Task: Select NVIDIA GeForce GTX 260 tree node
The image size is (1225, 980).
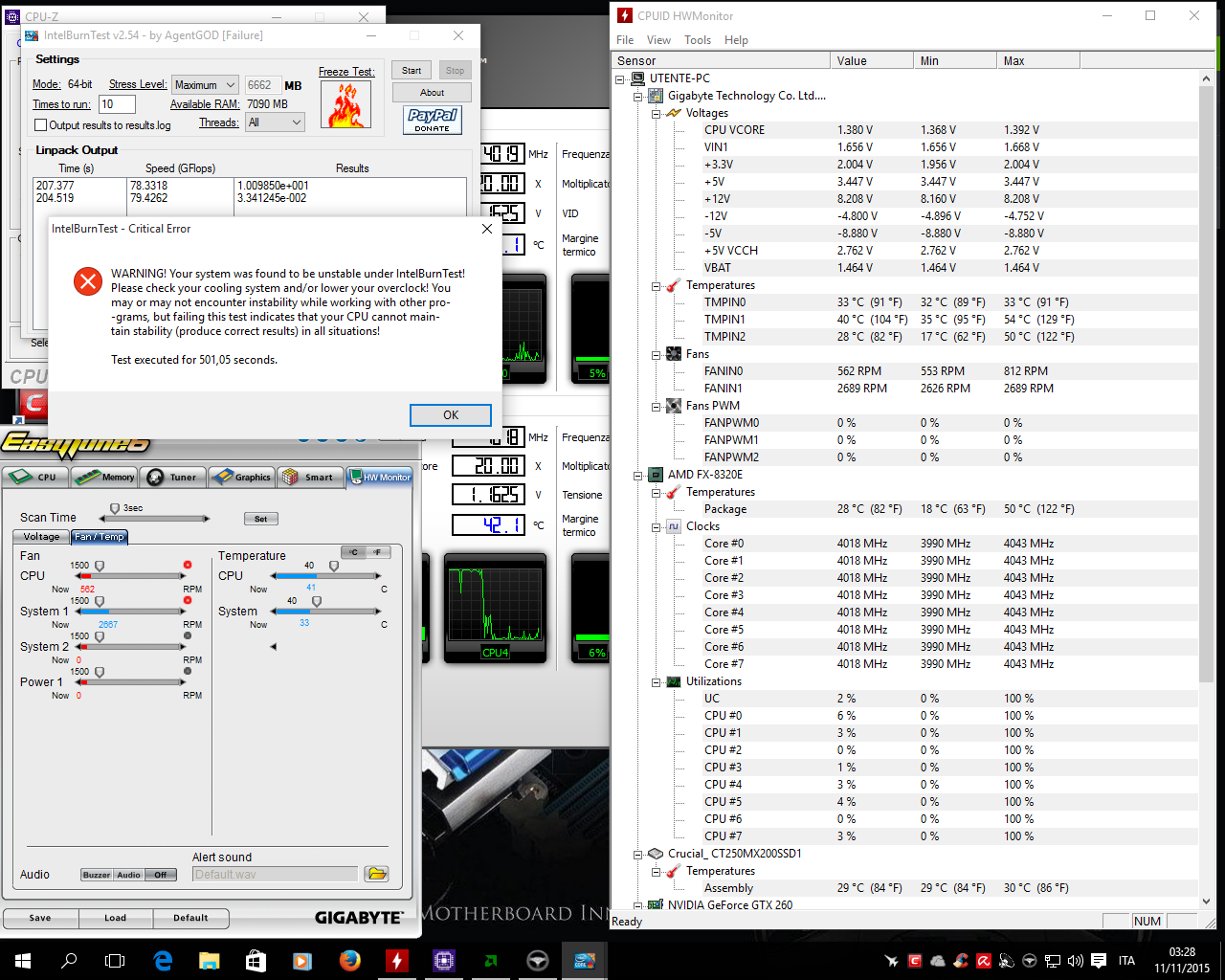Action: click(730, 905)
